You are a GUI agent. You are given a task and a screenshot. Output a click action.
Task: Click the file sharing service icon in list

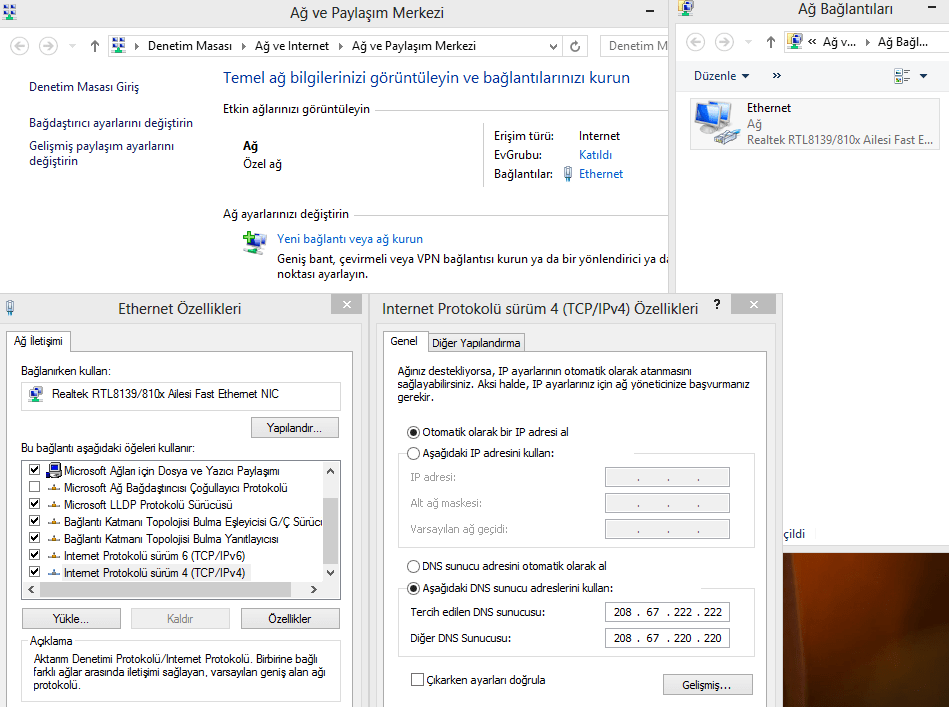pyautogui.click(x=54, y=470)
